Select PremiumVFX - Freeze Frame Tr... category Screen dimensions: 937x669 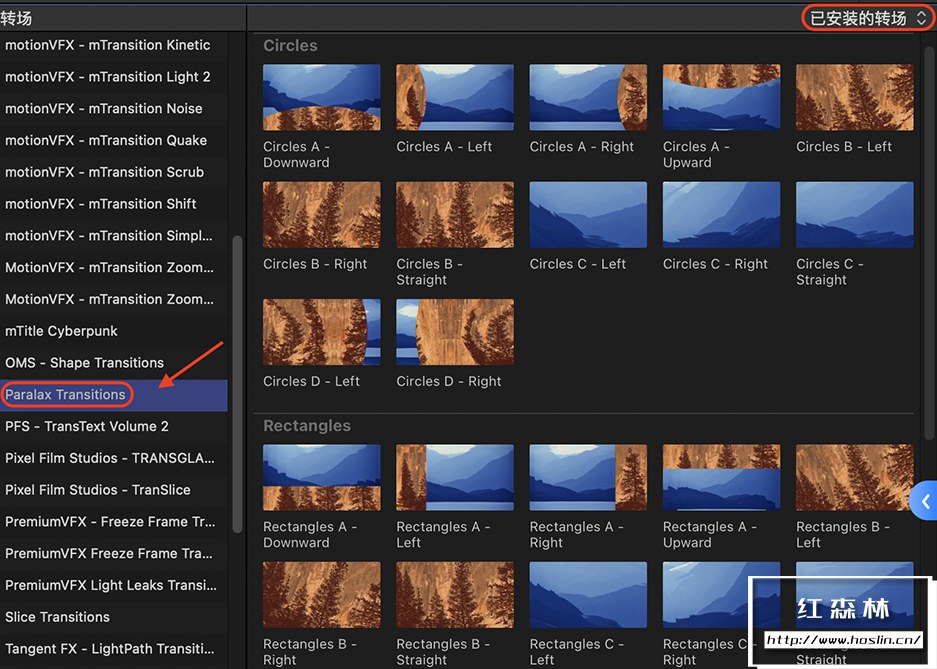pos(114,521)
